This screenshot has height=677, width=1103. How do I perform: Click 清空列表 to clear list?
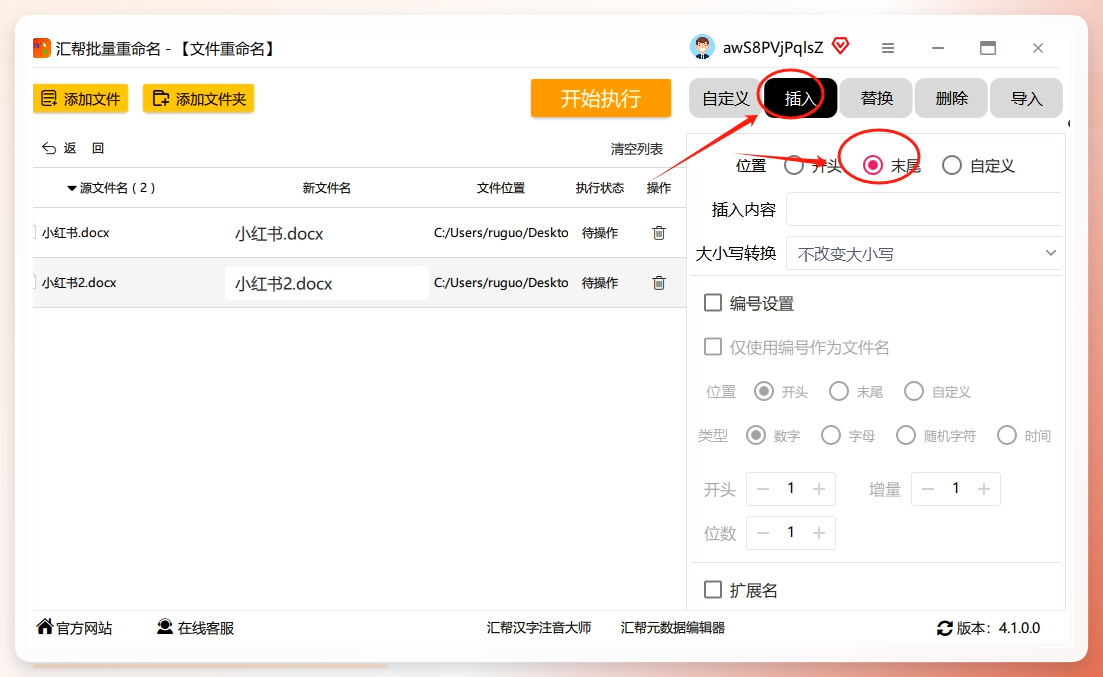[637, 149]
